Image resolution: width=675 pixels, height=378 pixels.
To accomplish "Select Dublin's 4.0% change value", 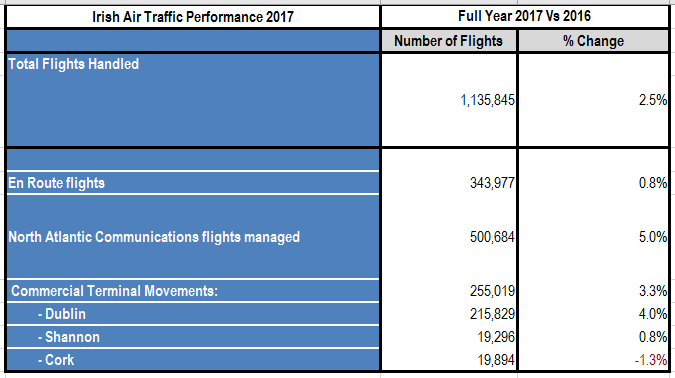I will point(653,314).
